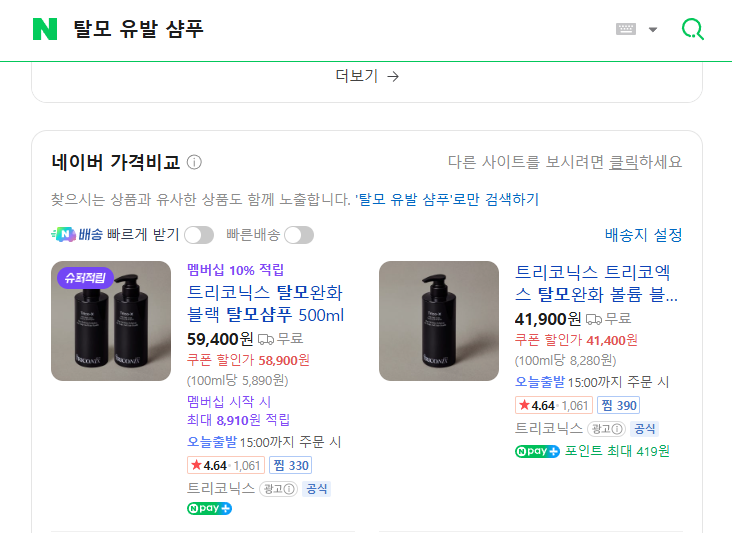The height and width of the screenshot is (533, 732).
Task: Click the green Naver N logo
Action: point(45,29)
